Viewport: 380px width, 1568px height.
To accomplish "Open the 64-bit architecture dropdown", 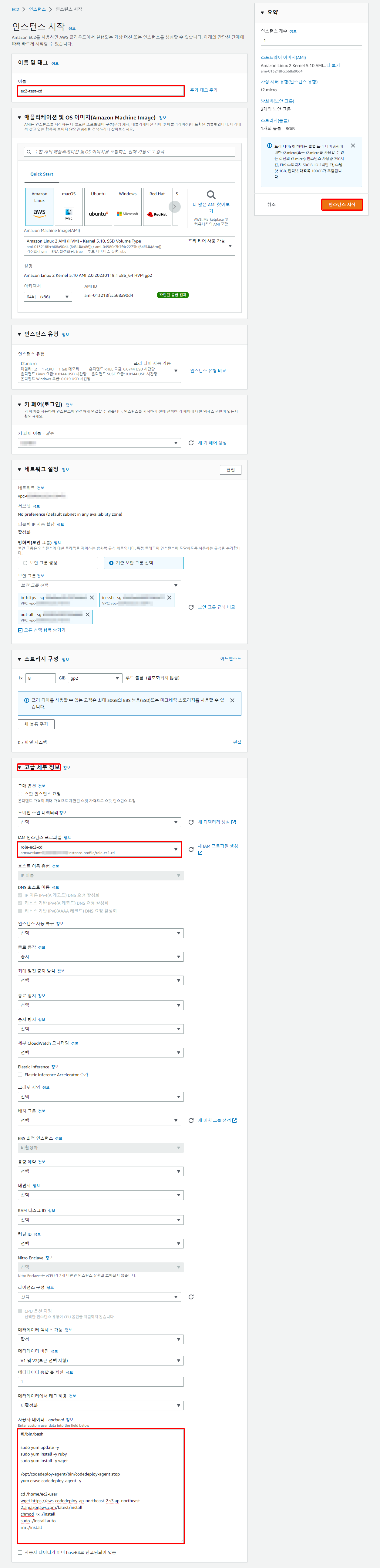I will (48, 297).
